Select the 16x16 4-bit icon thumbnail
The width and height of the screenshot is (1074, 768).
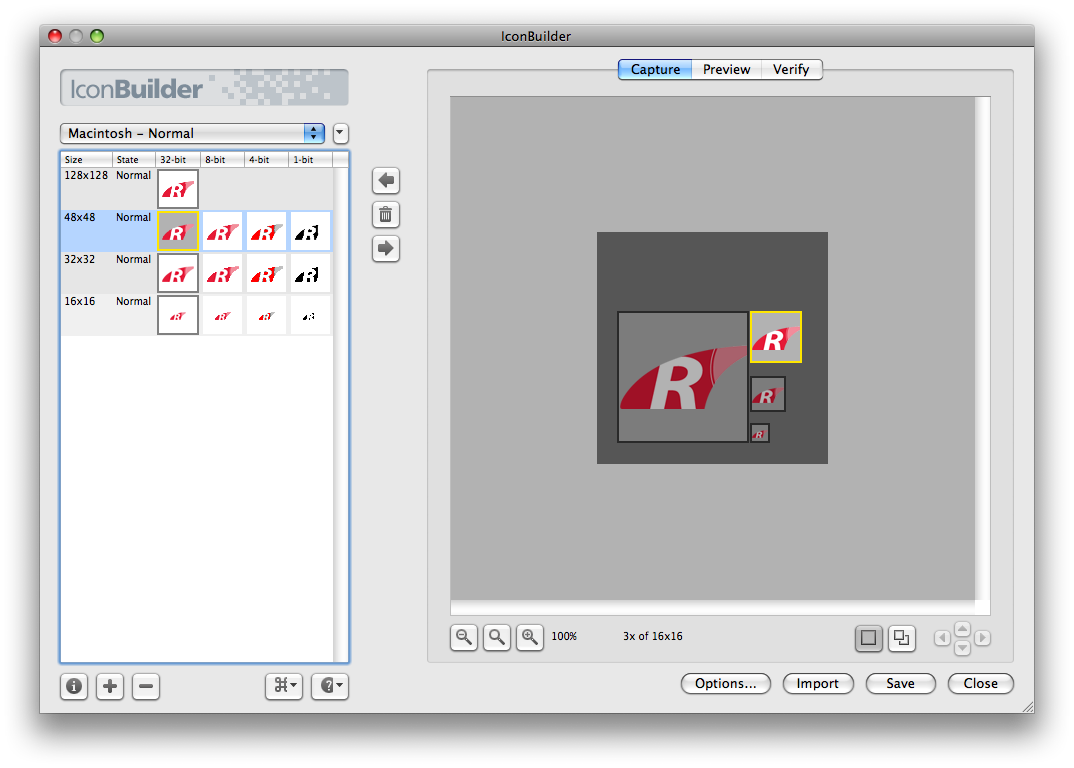tap(266, 315)
